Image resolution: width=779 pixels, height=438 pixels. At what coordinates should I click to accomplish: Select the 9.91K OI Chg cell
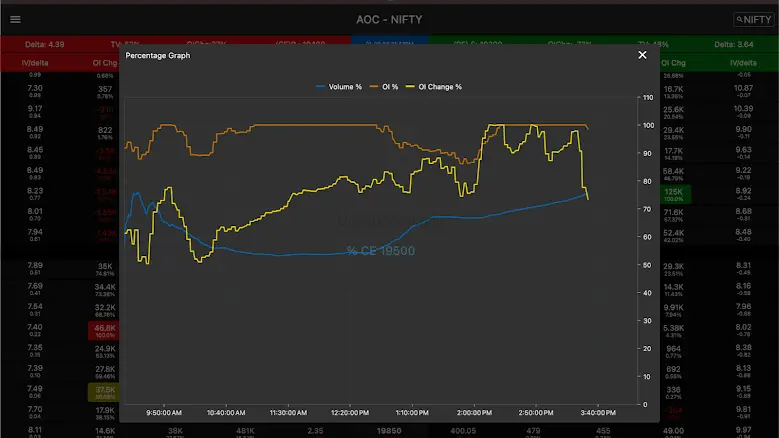(674, 310)
